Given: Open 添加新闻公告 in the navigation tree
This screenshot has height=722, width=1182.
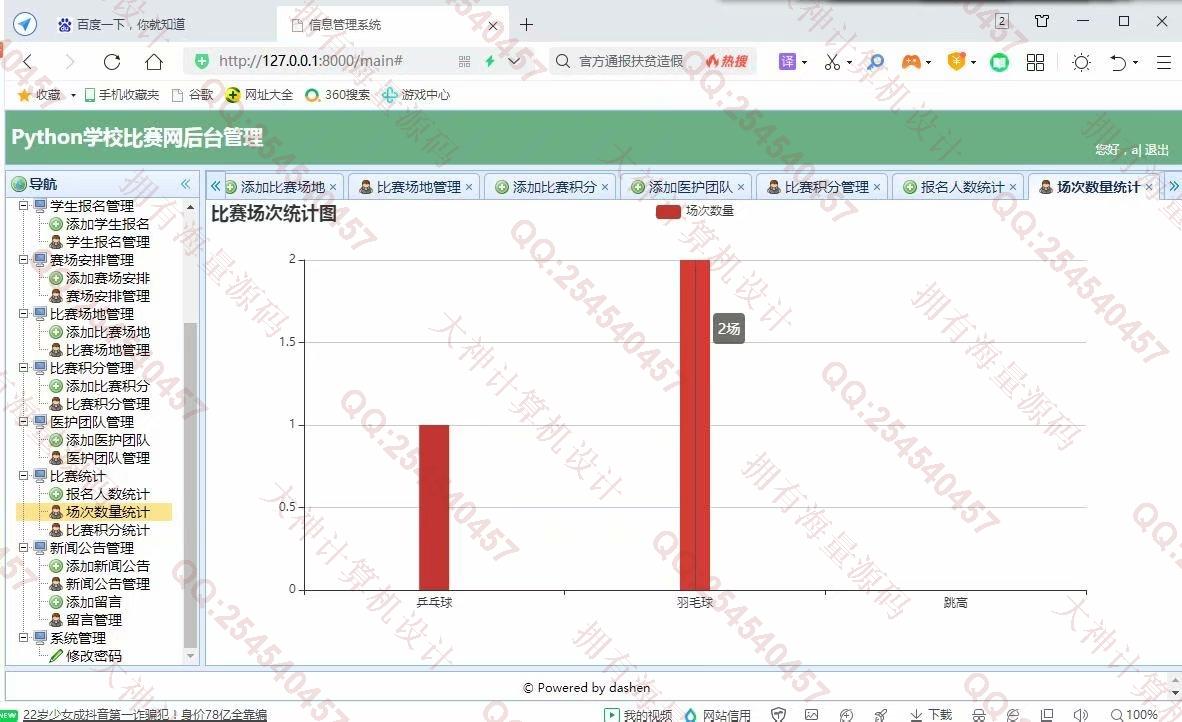Looking at the screenshot, I should pos(107,566).
